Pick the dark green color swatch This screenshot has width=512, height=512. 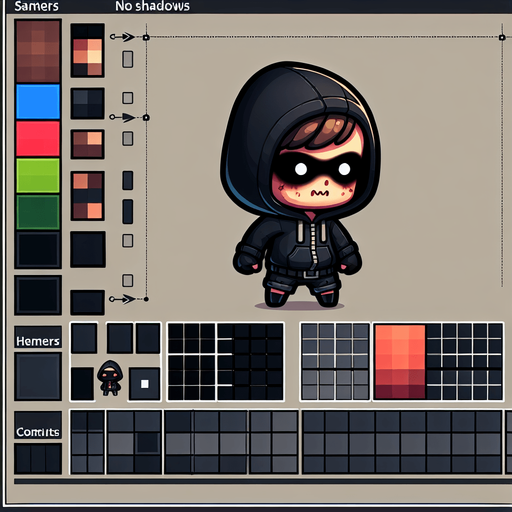pyautogui.click(x=38, y=212)
